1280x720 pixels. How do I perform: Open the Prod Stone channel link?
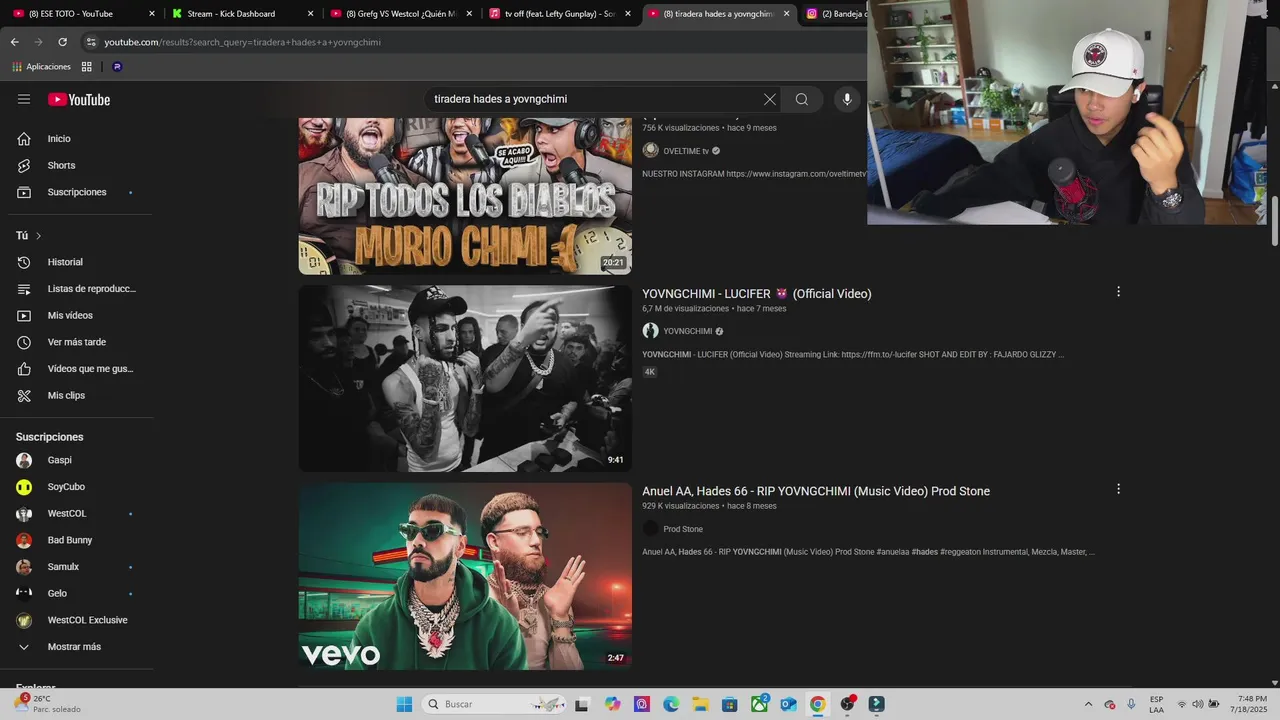(x=683, y=529)
